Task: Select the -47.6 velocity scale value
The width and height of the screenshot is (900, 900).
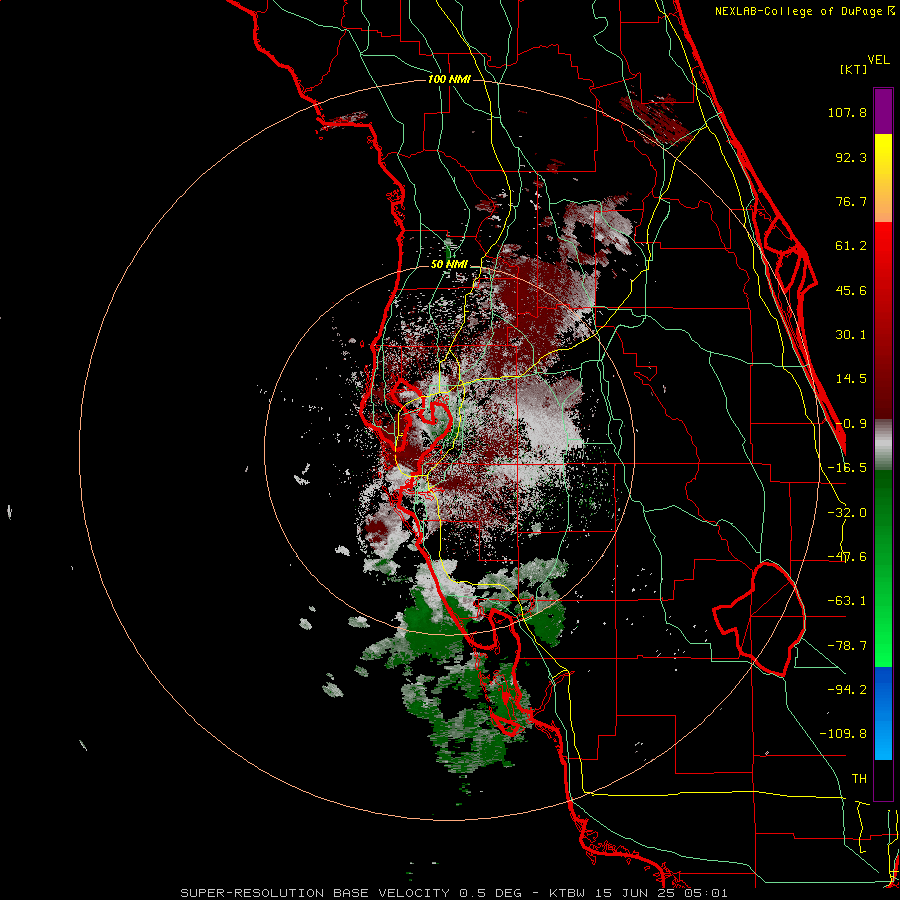Action: (x=847, y=557)
